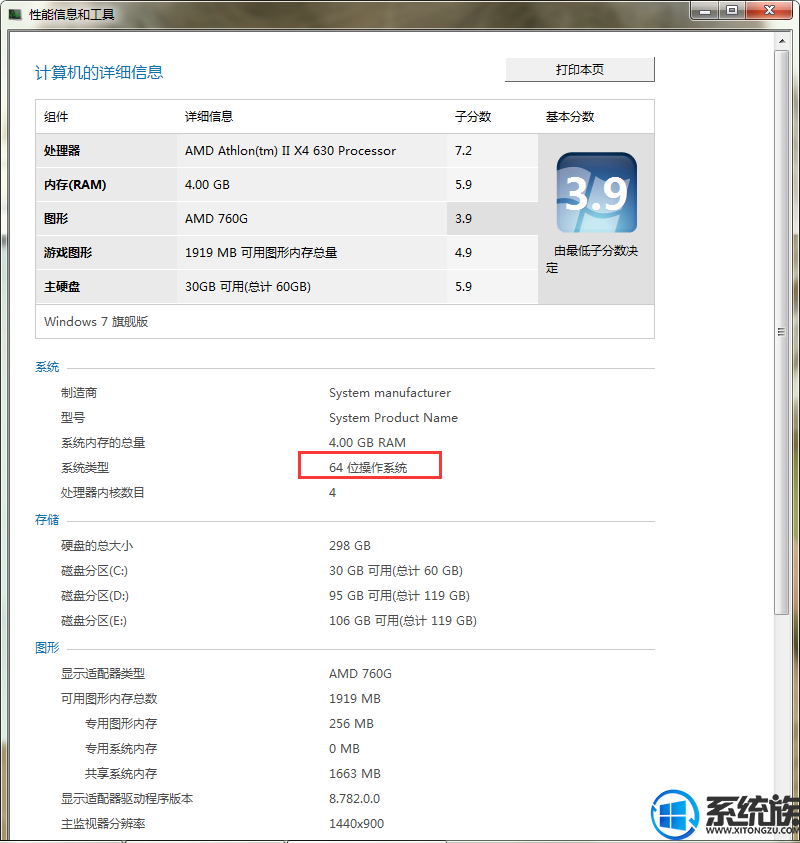
Task: Click the 游戏图形 subscore 4.9
Action: 463,252
